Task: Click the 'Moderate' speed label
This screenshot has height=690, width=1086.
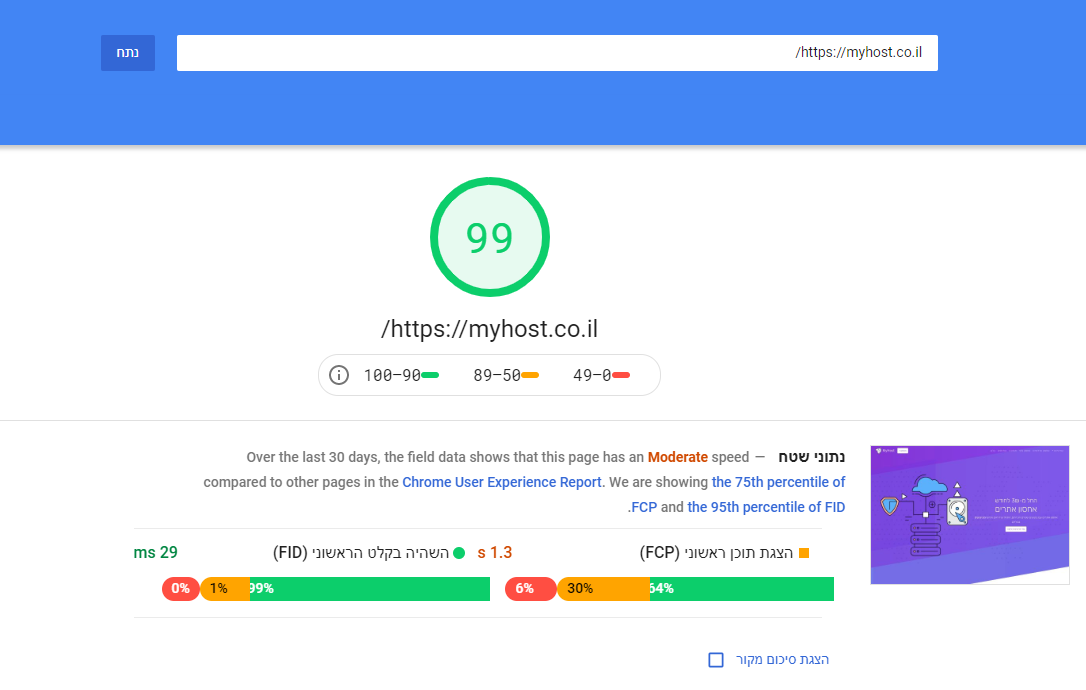Action: click(677, 457)
